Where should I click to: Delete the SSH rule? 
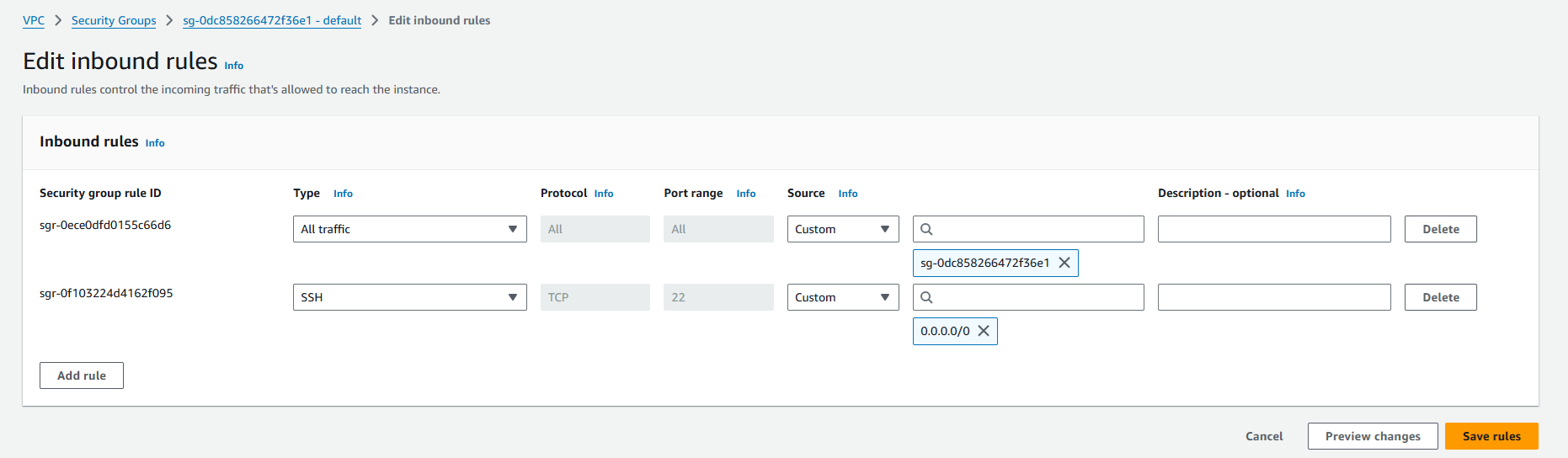pyautogui.click(x=1441, y=297)
